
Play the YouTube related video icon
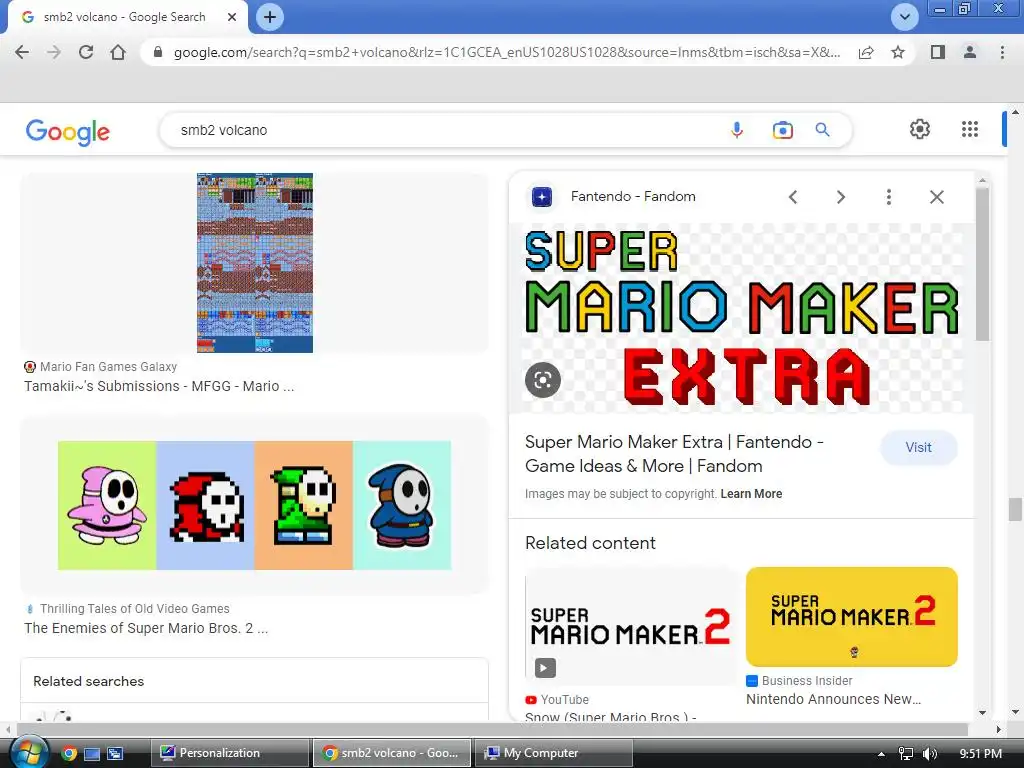pos(545,667)
